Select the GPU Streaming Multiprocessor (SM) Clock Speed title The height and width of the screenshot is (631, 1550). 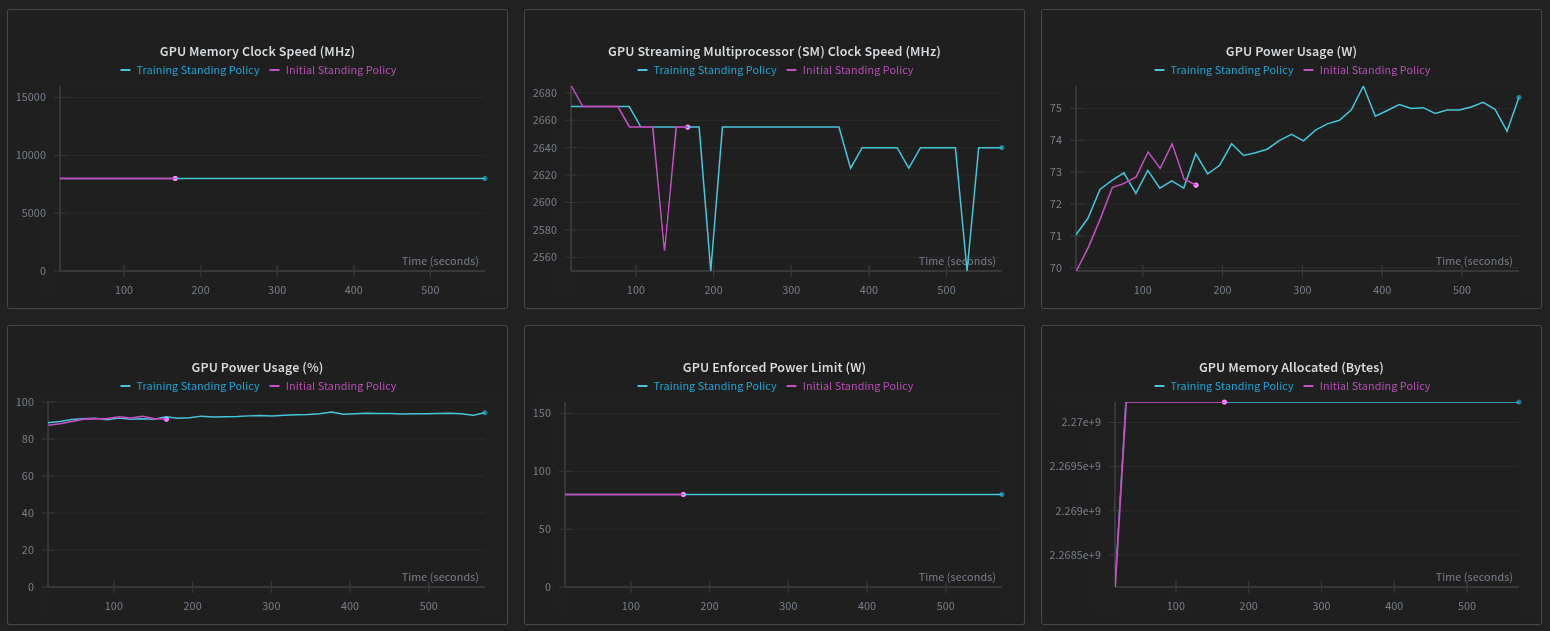point(774,51)
